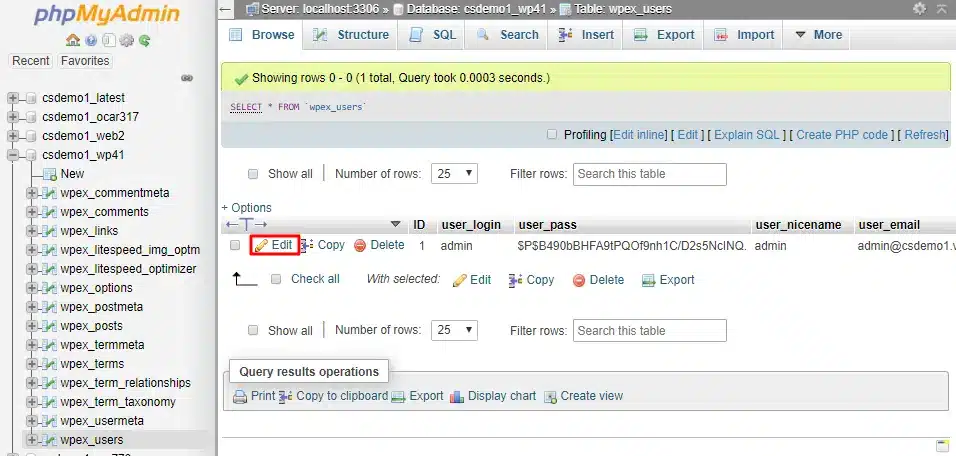Expand wpex_options table node
Screen dimensions: 956x456
[x=31, y=288]
